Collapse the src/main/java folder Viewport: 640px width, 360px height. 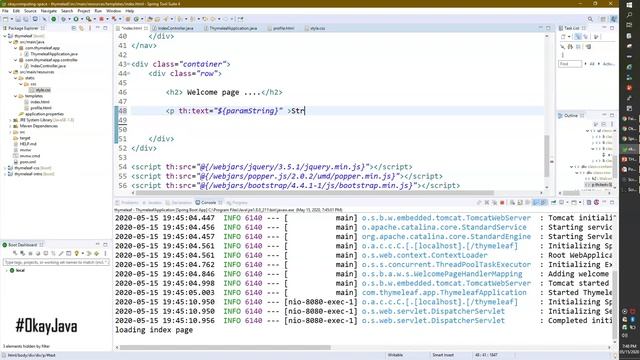(x=11, y=42)
